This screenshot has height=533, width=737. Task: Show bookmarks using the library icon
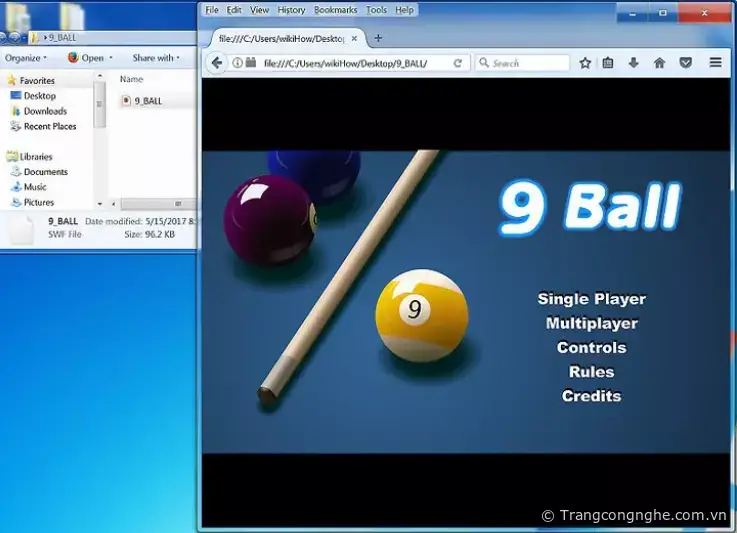click(608, 63)
